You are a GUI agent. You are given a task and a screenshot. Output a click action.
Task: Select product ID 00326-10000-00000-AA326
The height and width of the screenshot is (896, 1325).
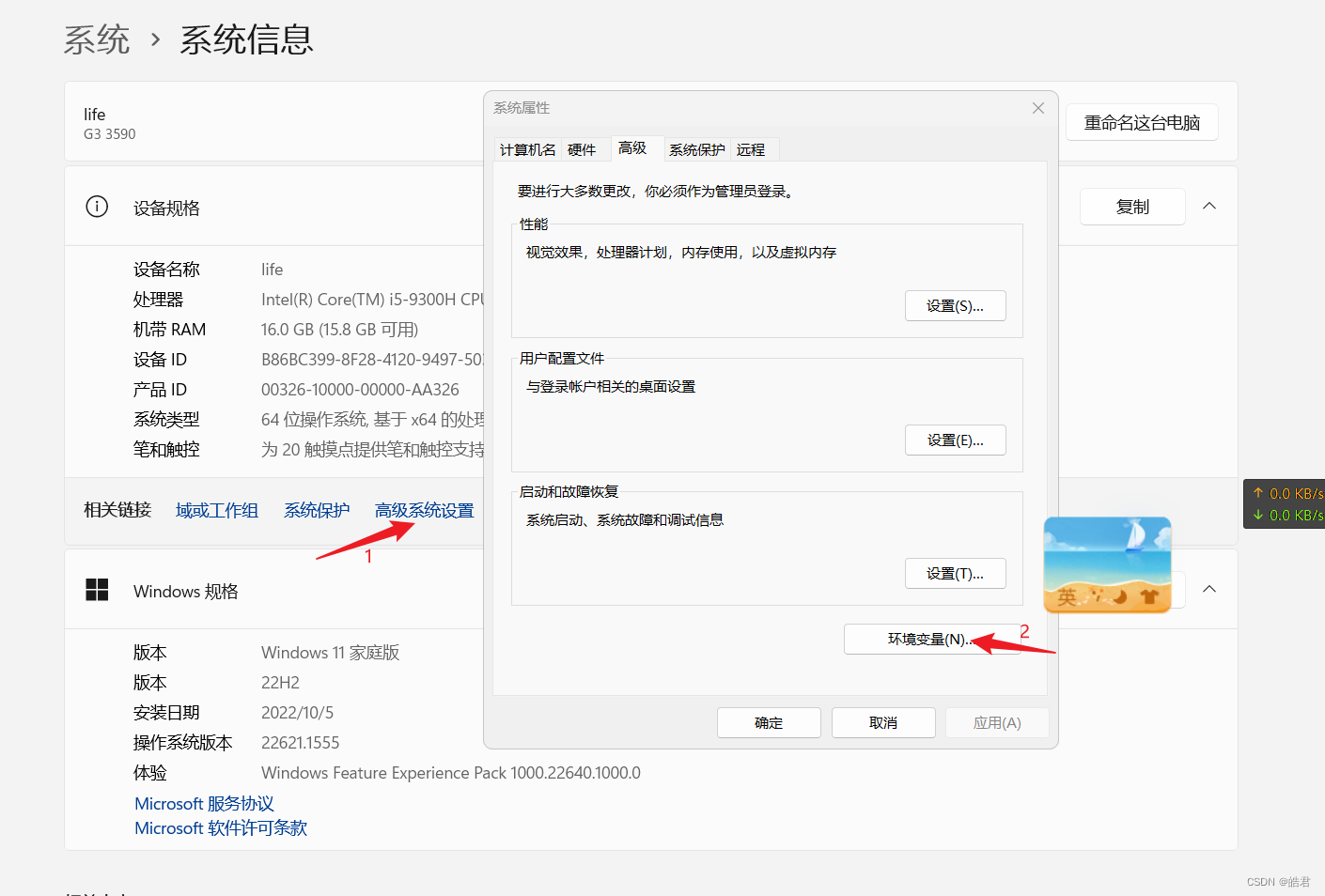(360, 390)
